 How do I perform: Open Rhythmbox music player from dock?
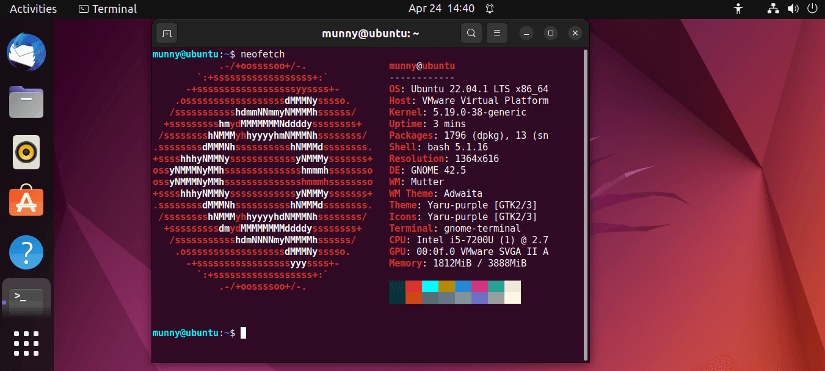click(26, 152)
